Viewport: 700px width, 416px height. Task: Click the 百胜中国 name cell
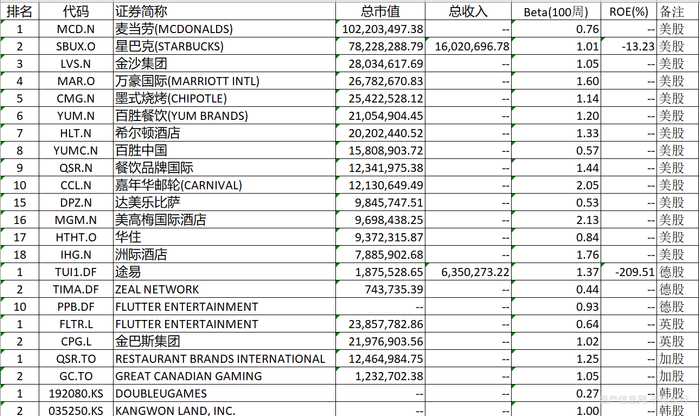[x=224, y=150]
